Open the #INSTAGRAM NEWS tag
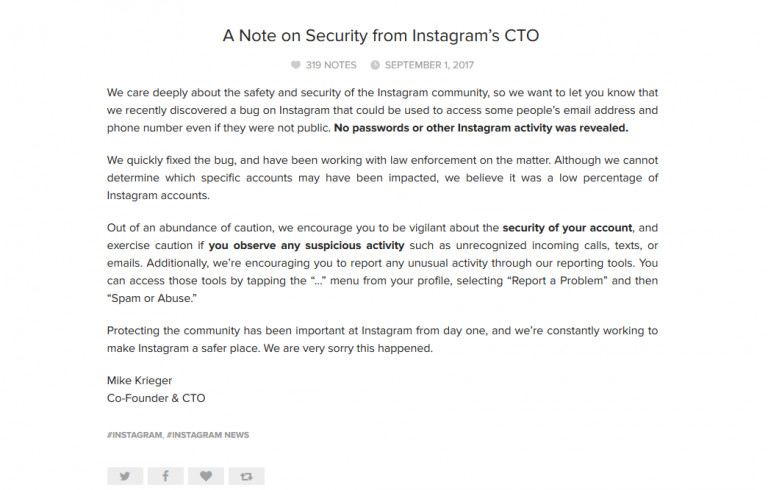Screen dimensions: 768x490 [x=208, y=435]
